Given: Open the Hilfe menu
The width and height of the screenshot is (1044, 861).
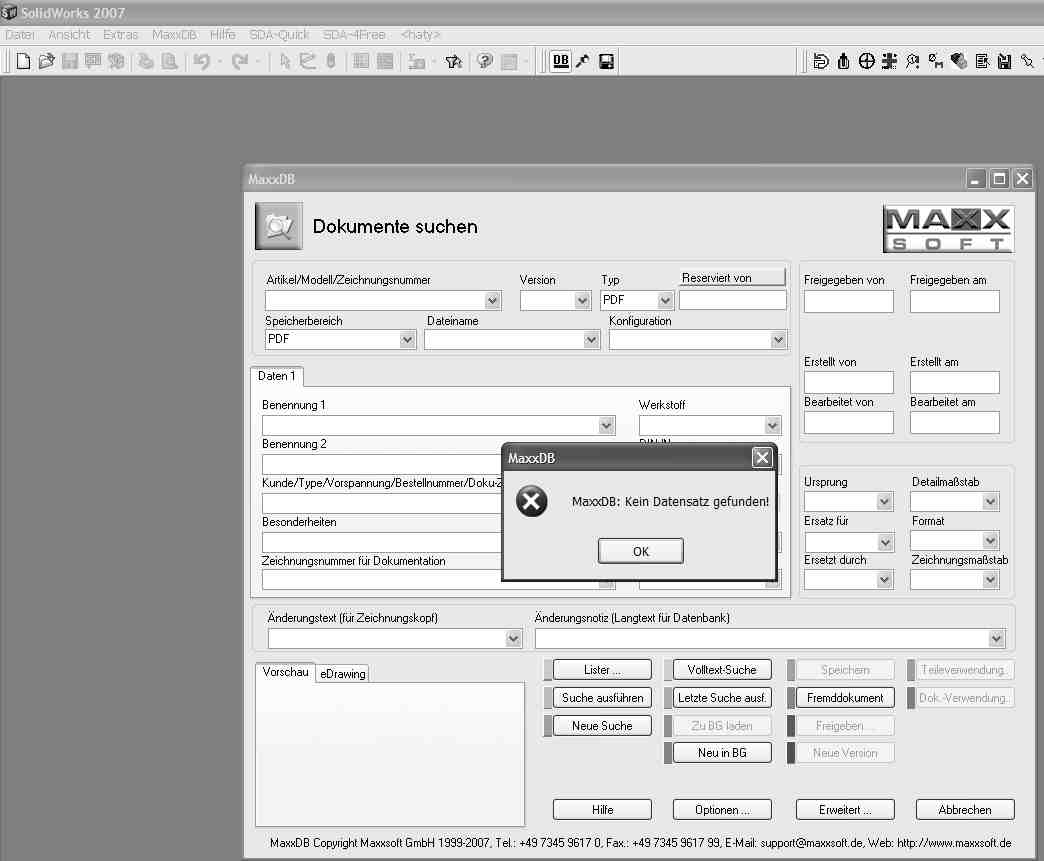Looking at the screenshot, I should (x=222, y=35).
